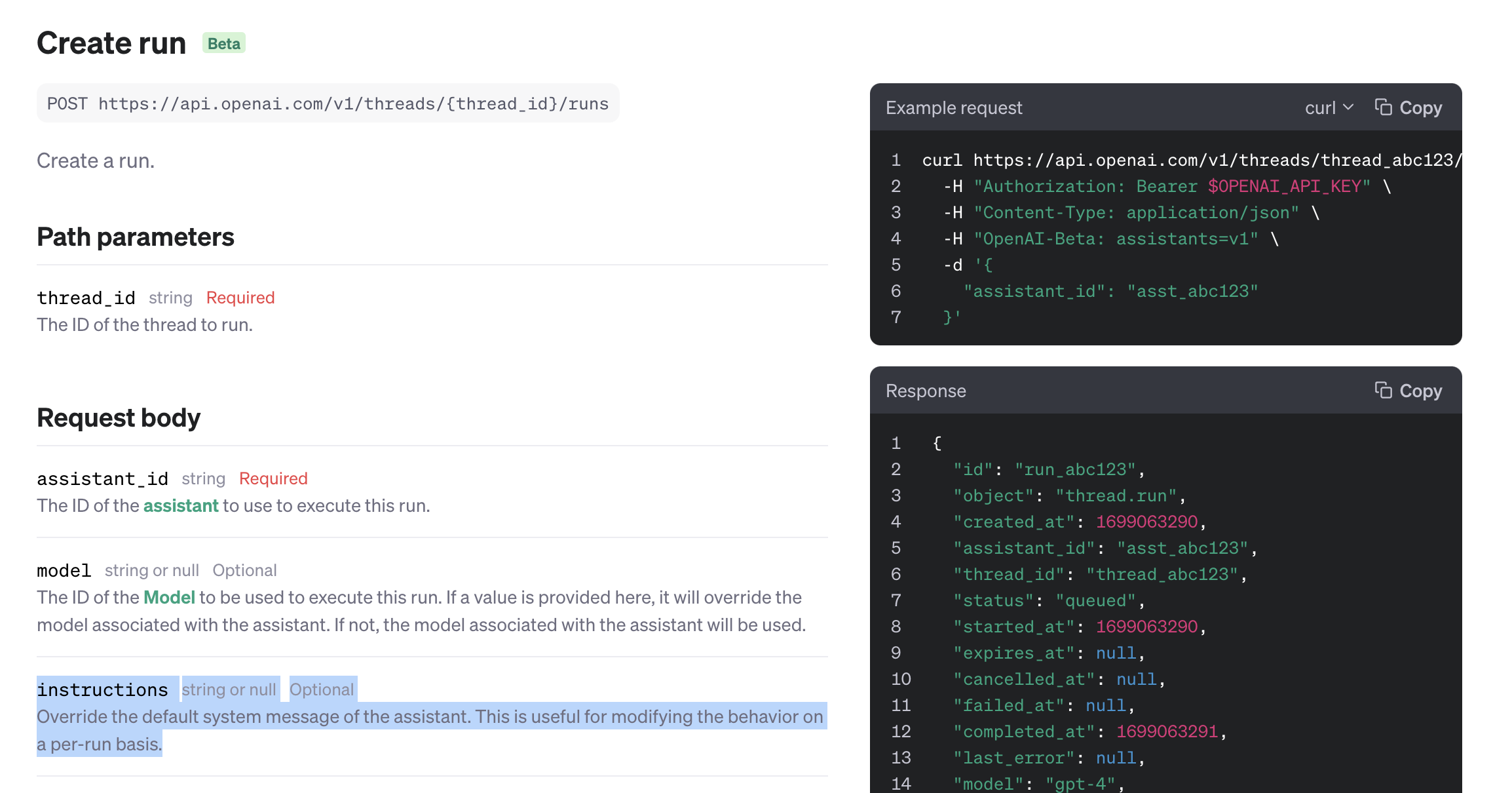Copy the response JSON
The image size is (1512, 793).
coord(1408,391)
